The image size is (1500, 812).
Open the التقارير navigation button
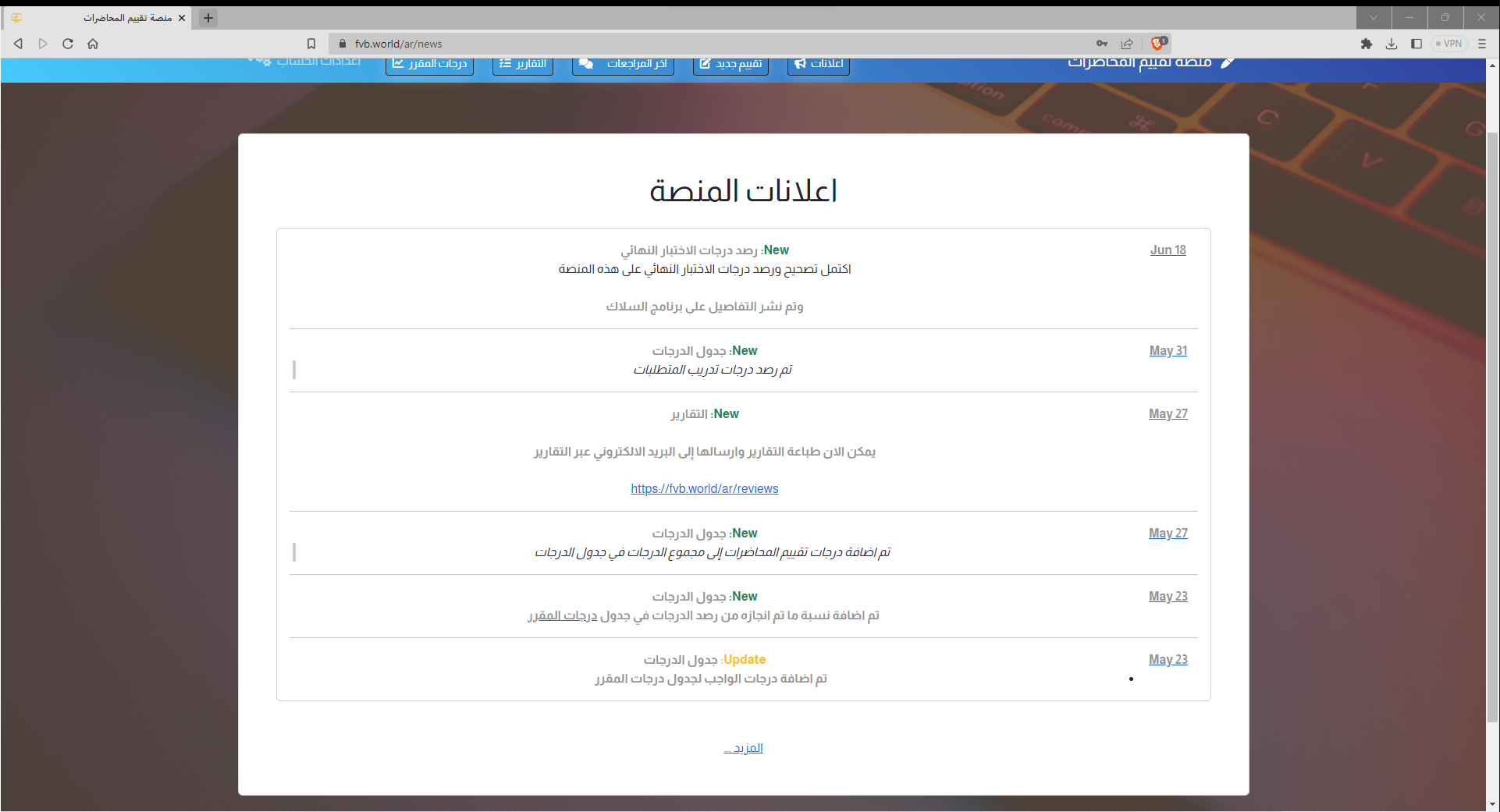pos(523,64)
